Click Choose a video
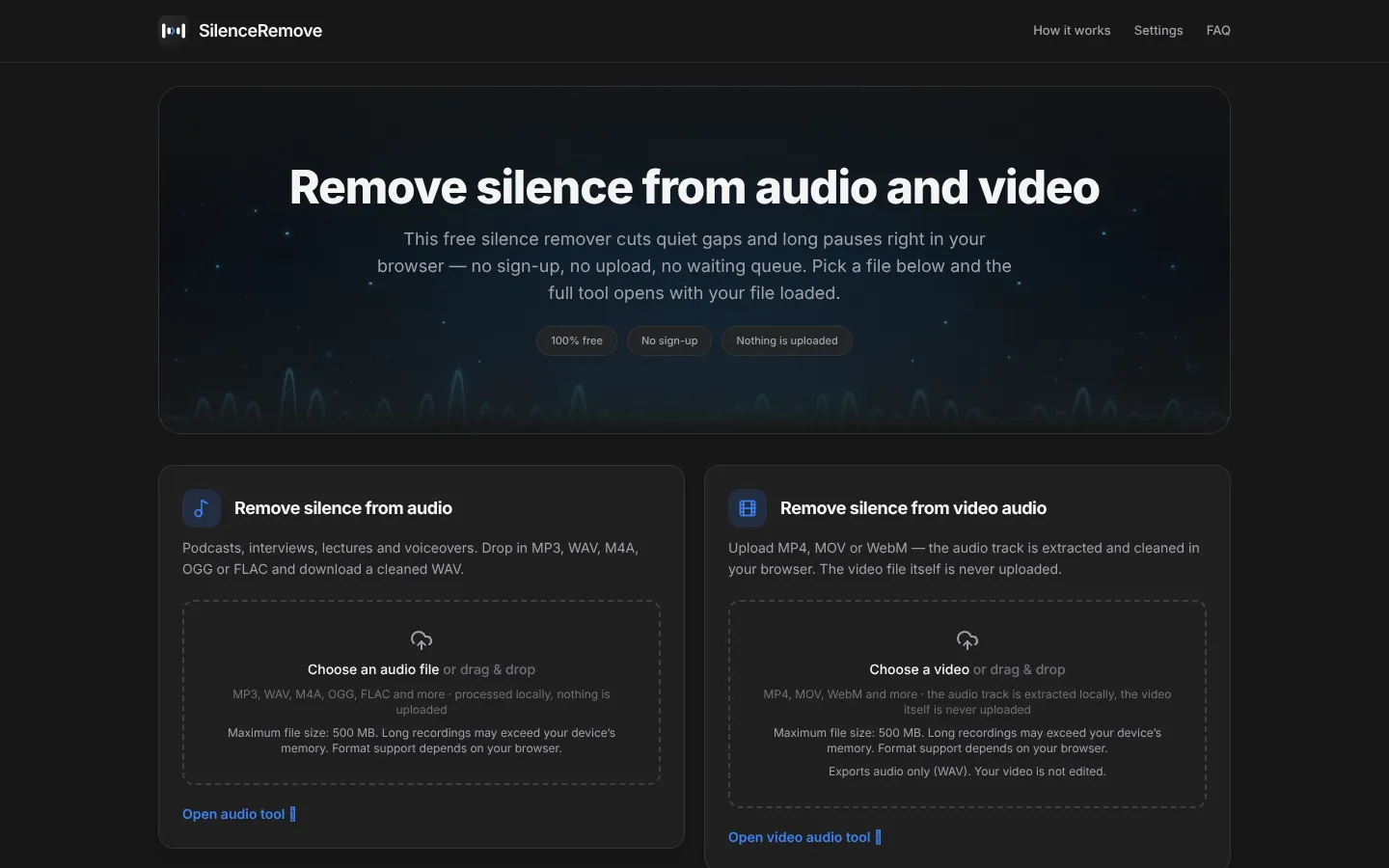1389x868 pixels. click(919, 669)
